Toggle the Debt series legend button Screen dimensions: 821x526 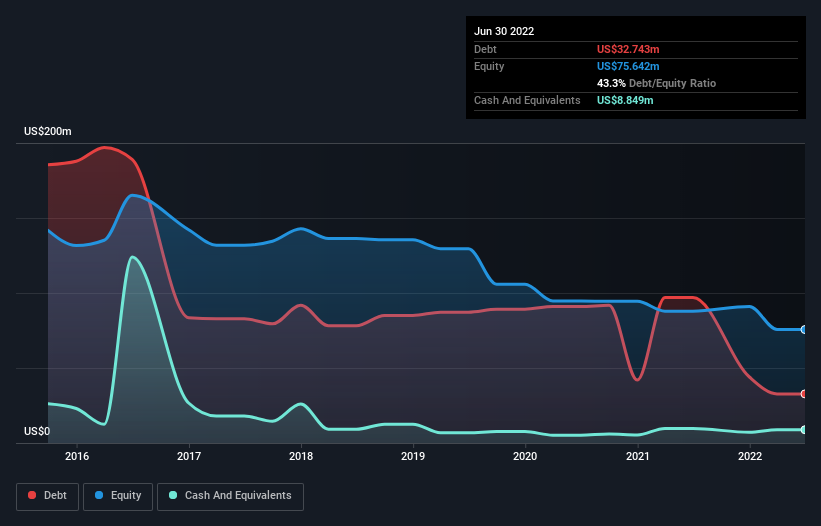47,496
